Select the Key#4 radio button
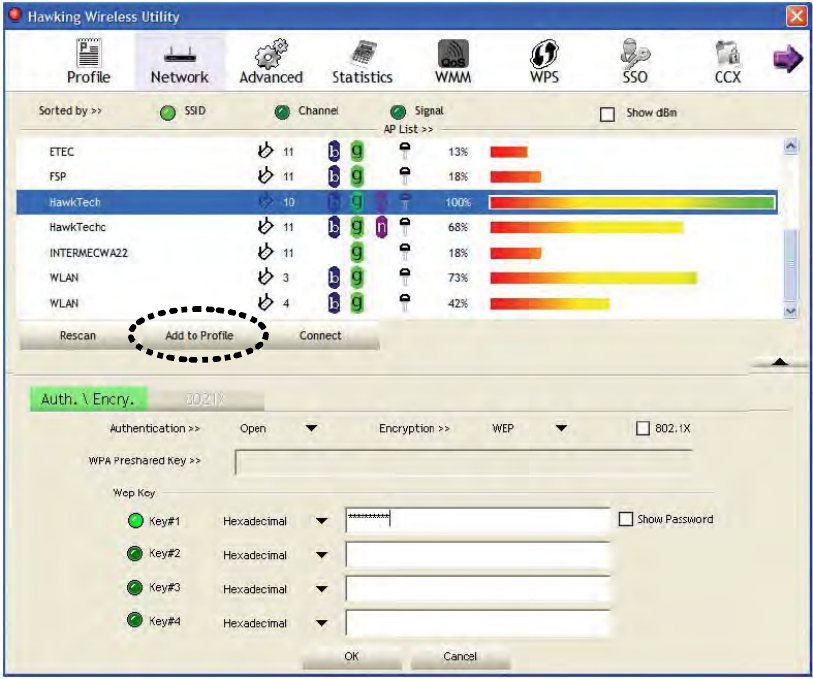The image size is (813, 679). tap(135, 620)
